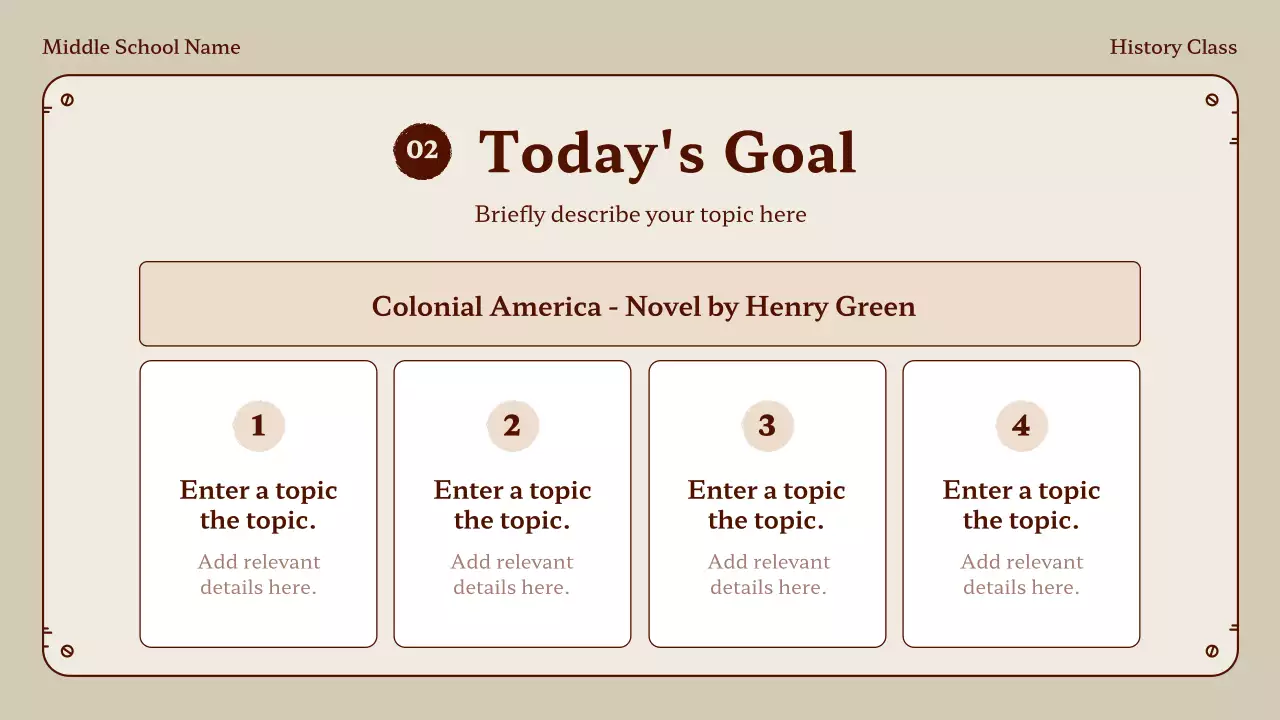Edit the topic heading in card 2
The height and width of the screenshot is (720, 1280).
[512, 505]
